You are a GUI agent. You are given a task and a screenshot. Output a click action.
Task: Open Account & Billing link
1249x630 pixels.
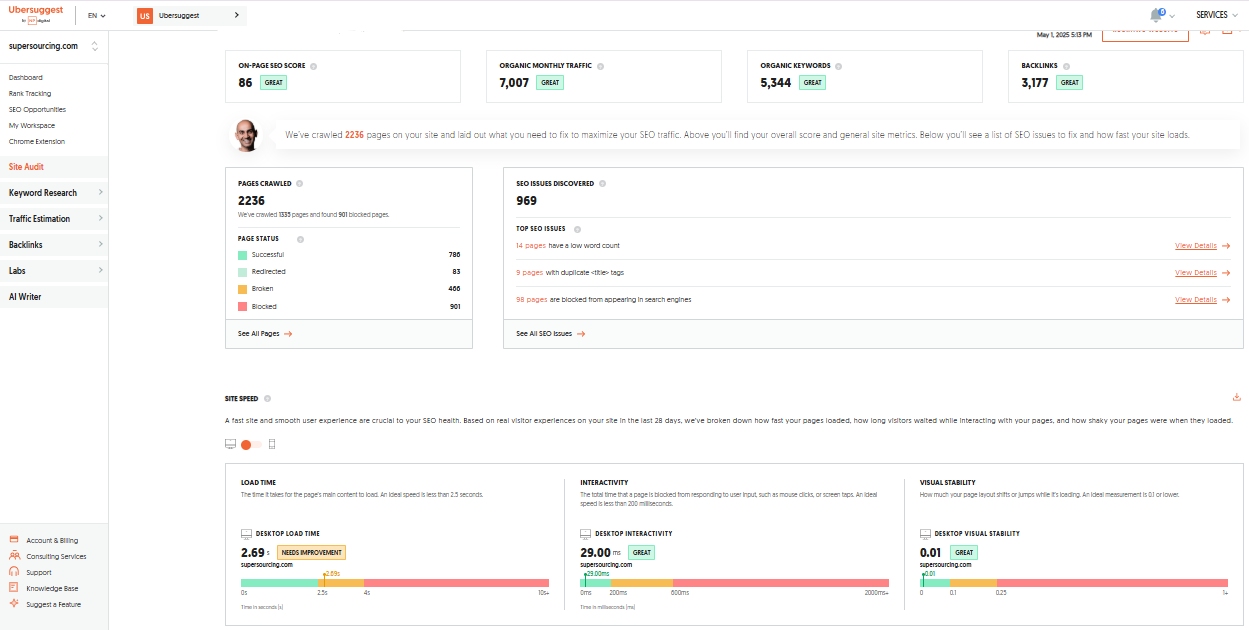(x=52, y=540)
